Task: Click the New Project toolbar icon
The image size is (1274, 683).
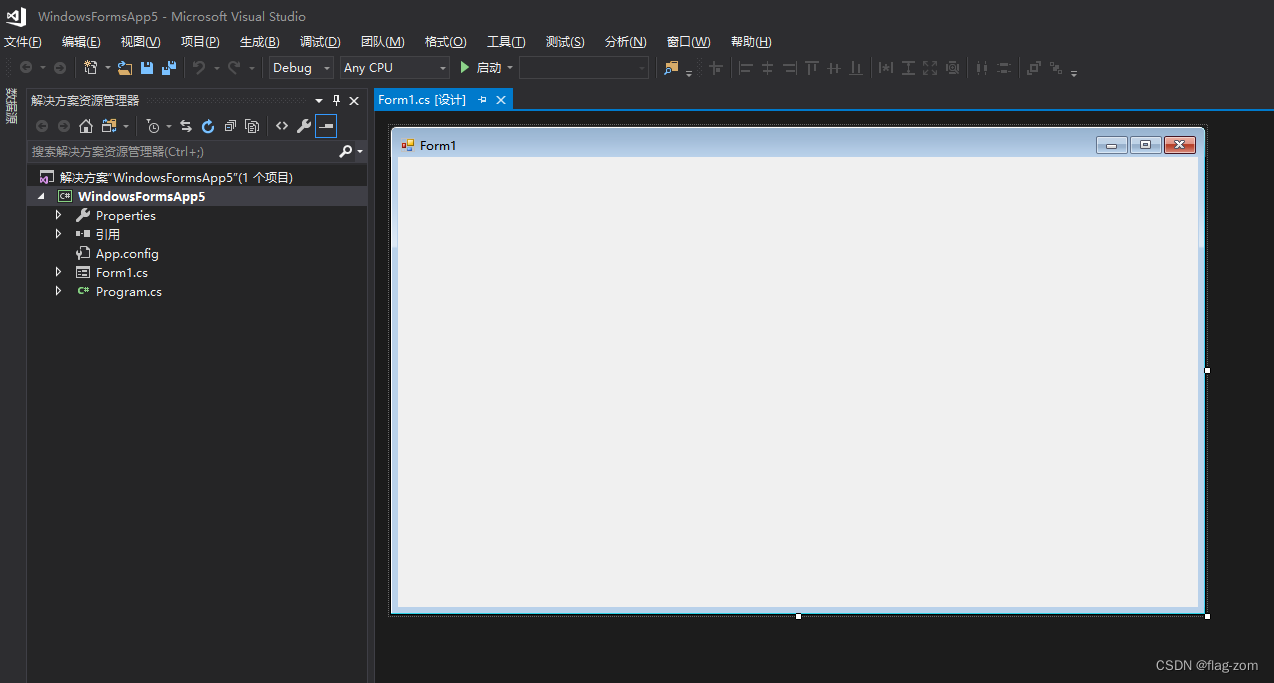Action: (x=90, y=67)
